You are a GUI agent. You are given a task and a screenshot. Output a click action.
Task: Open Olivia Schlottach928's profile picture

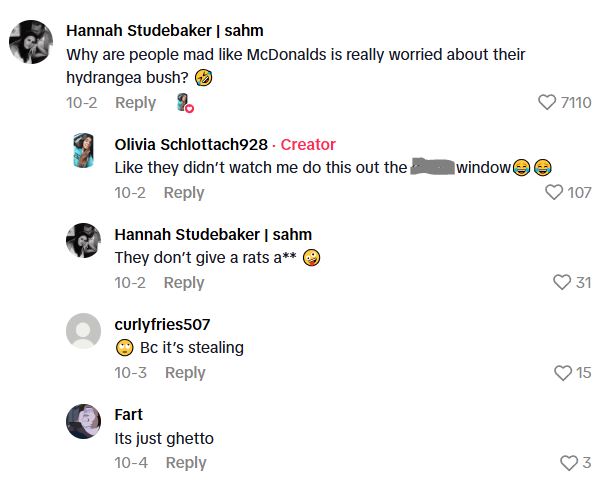83,151
